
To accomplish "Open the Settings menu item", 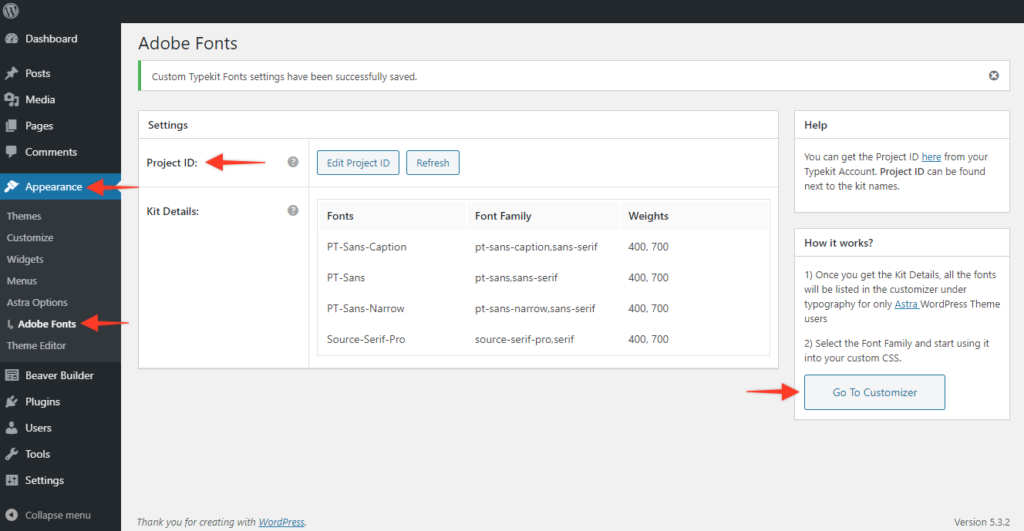I will click(x=44, y=480).
